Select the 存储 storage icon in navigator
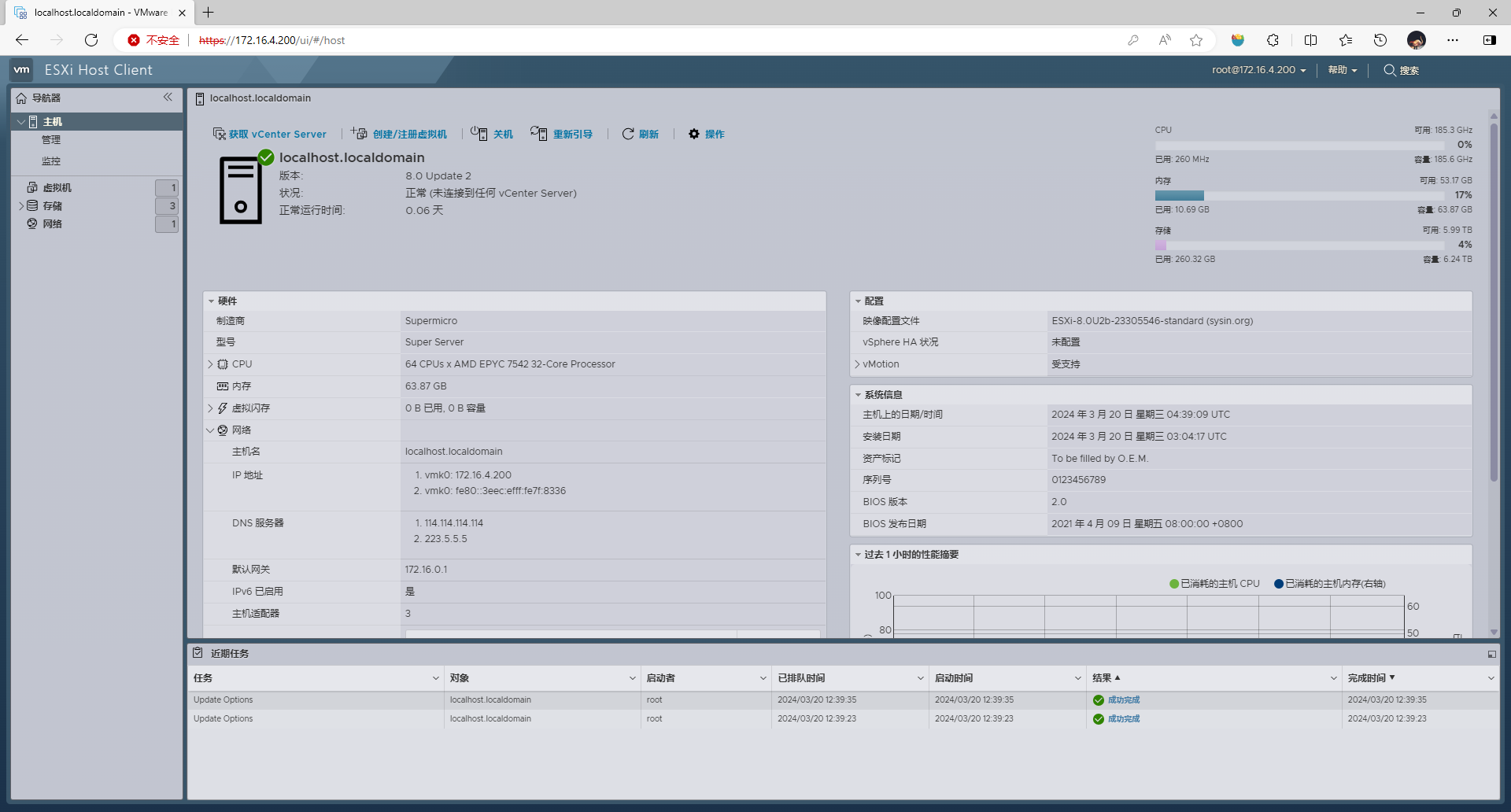Screen dimensions: 1511x812 pyautogui.click(x=32, y=205)
